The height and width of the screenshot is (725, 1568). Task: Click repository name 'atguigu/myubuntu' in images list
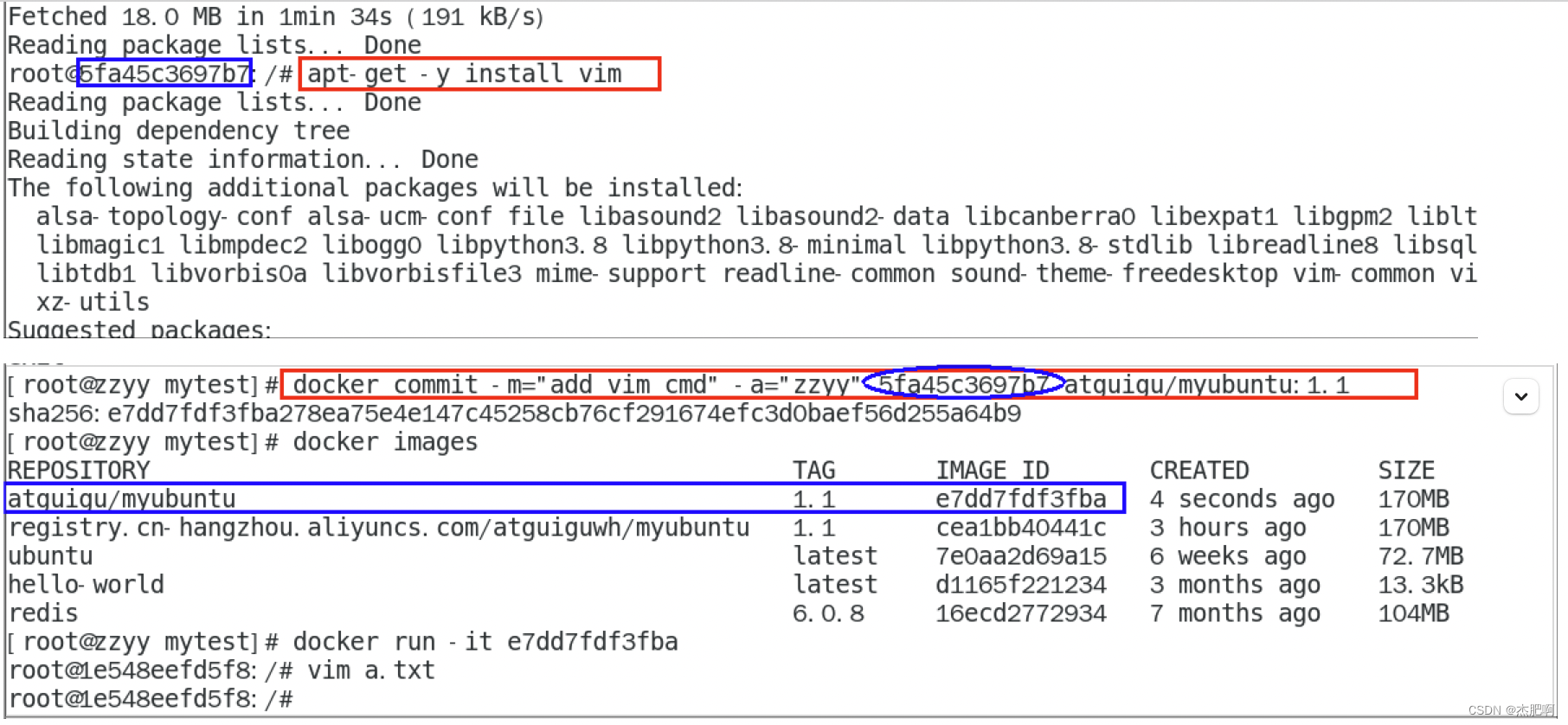(121, 499)
